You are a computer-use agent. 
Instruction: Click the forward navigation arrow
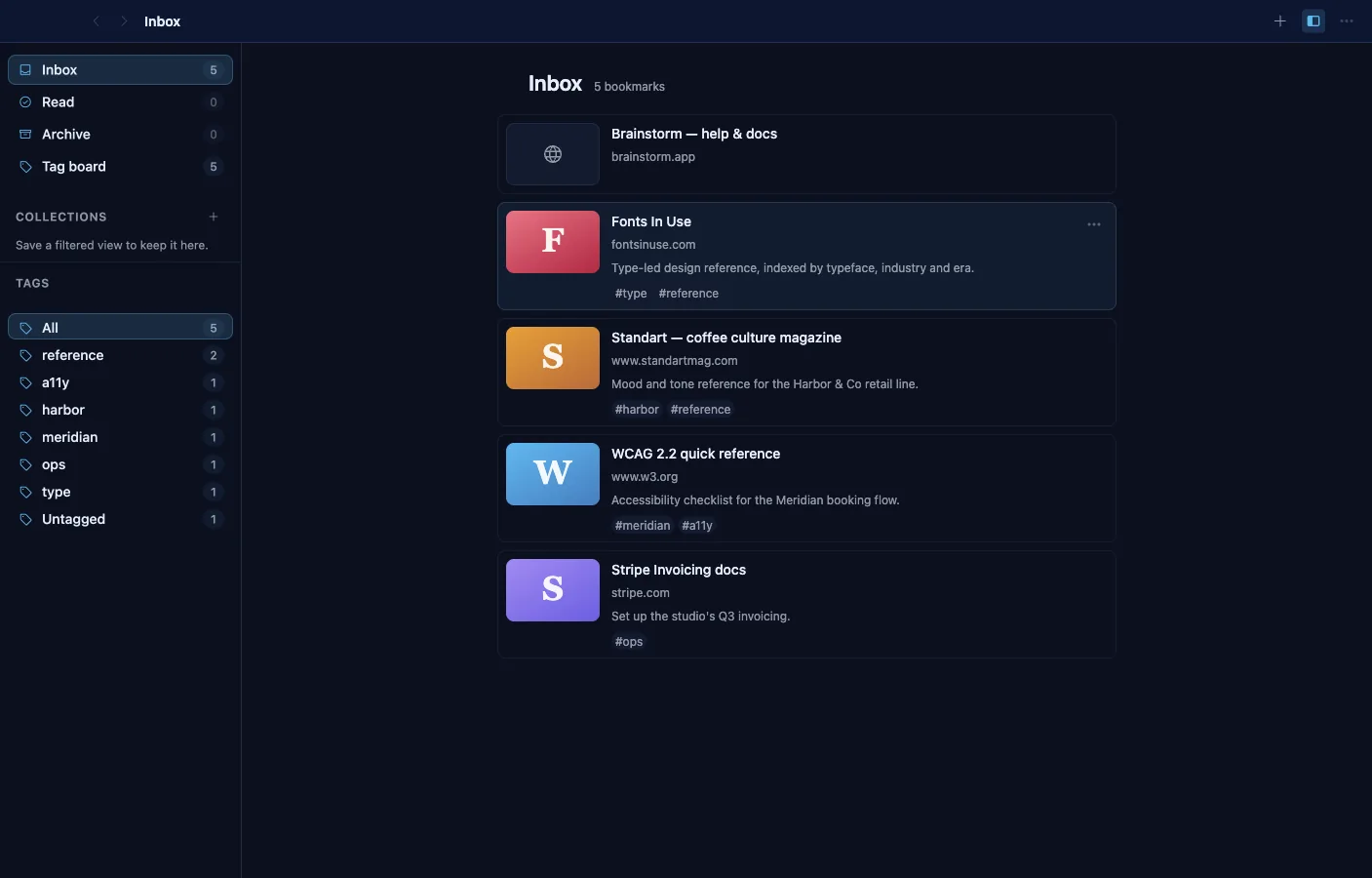[x=124, y=20]
